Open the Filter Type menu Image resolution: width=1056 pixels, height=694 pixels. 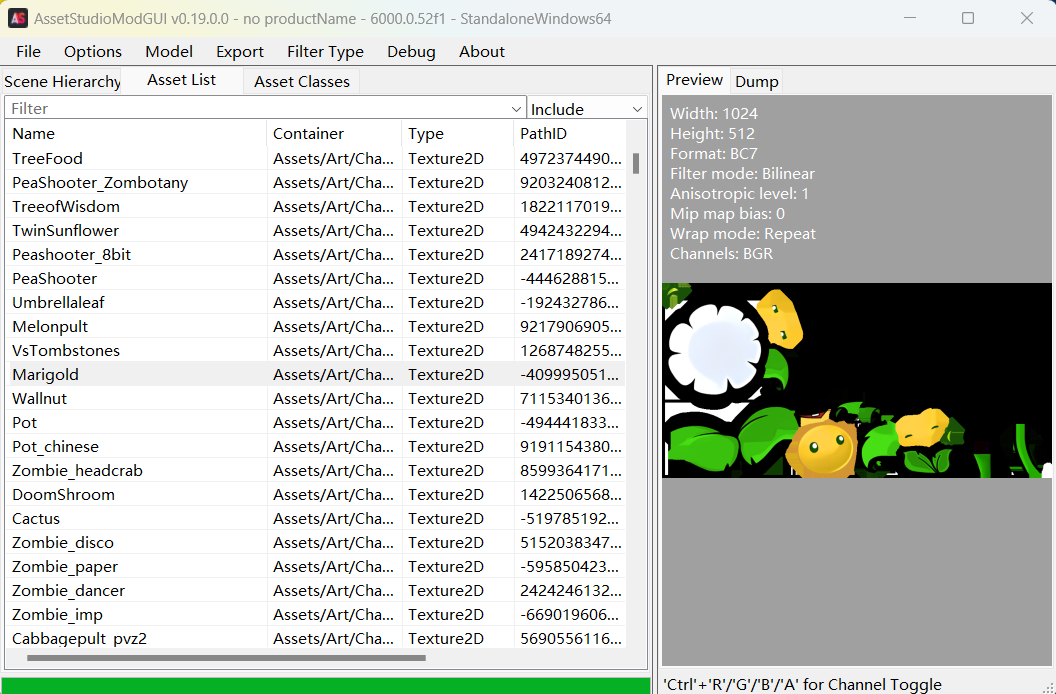point(325,52)
